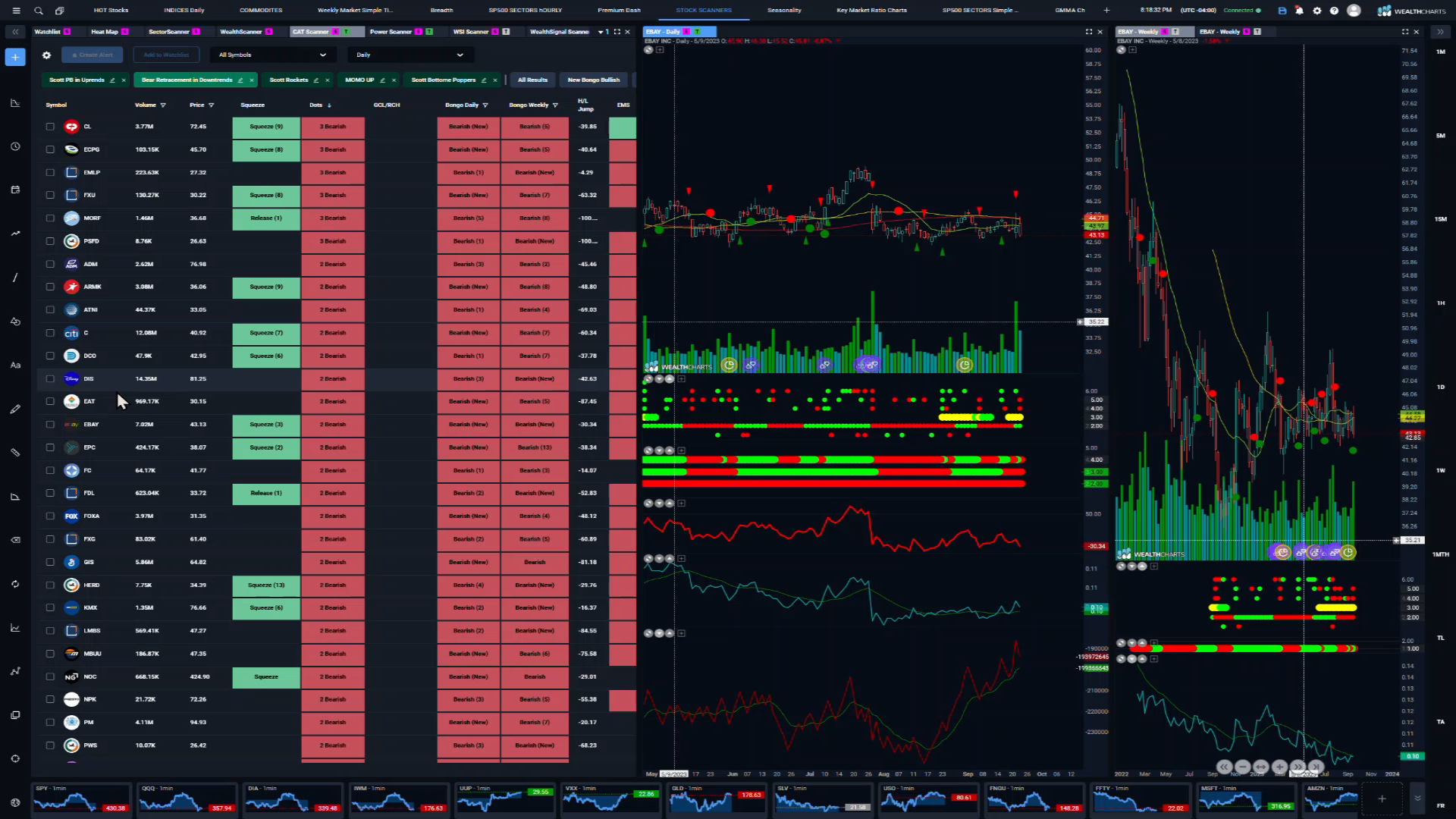This screenshot has width=1456, height=819.
Task: Add a new workspace tab with plus
Action: [x=1106, y=11]
